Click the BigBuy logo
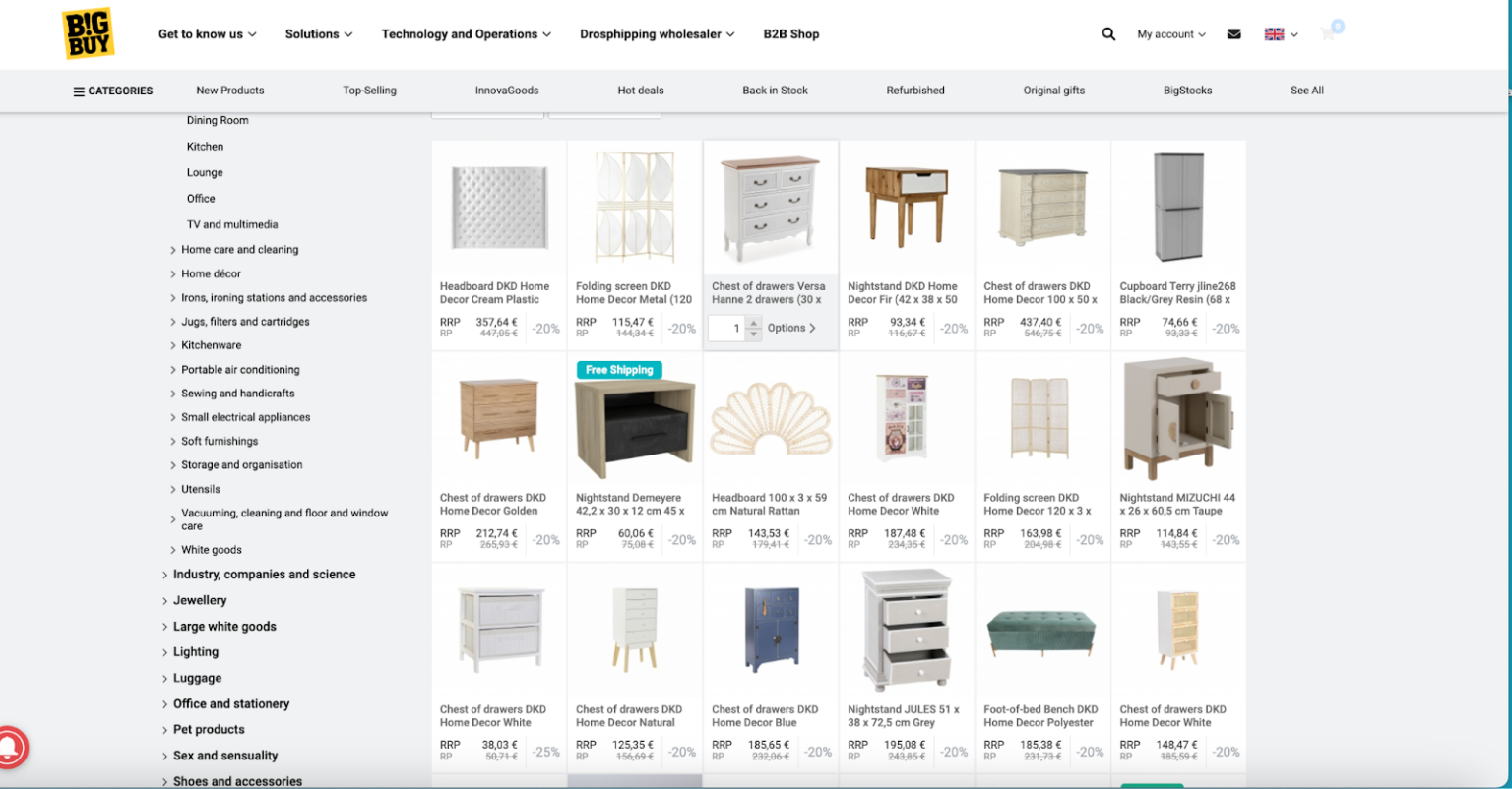This screenshot has height=789, width=1512. (x=89, y=32)
